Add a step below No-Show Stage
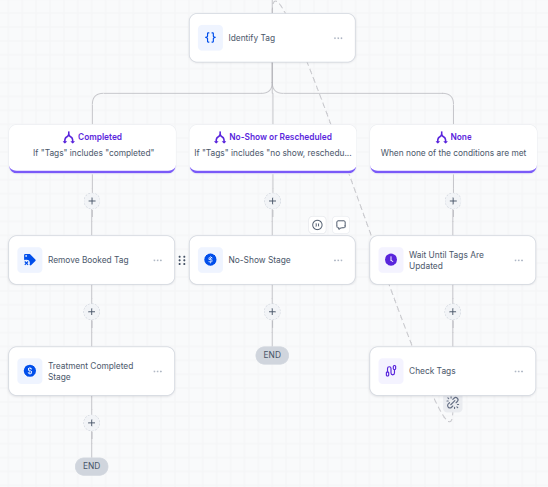Screen dimensions: 548x487 click(x=272, y=311)
